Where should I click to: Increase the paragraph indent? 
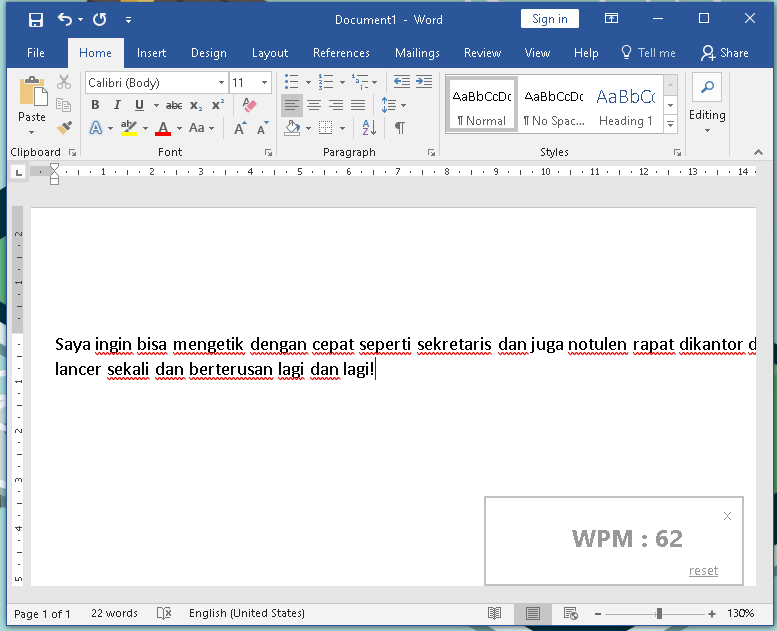click(x=424, y=82)
